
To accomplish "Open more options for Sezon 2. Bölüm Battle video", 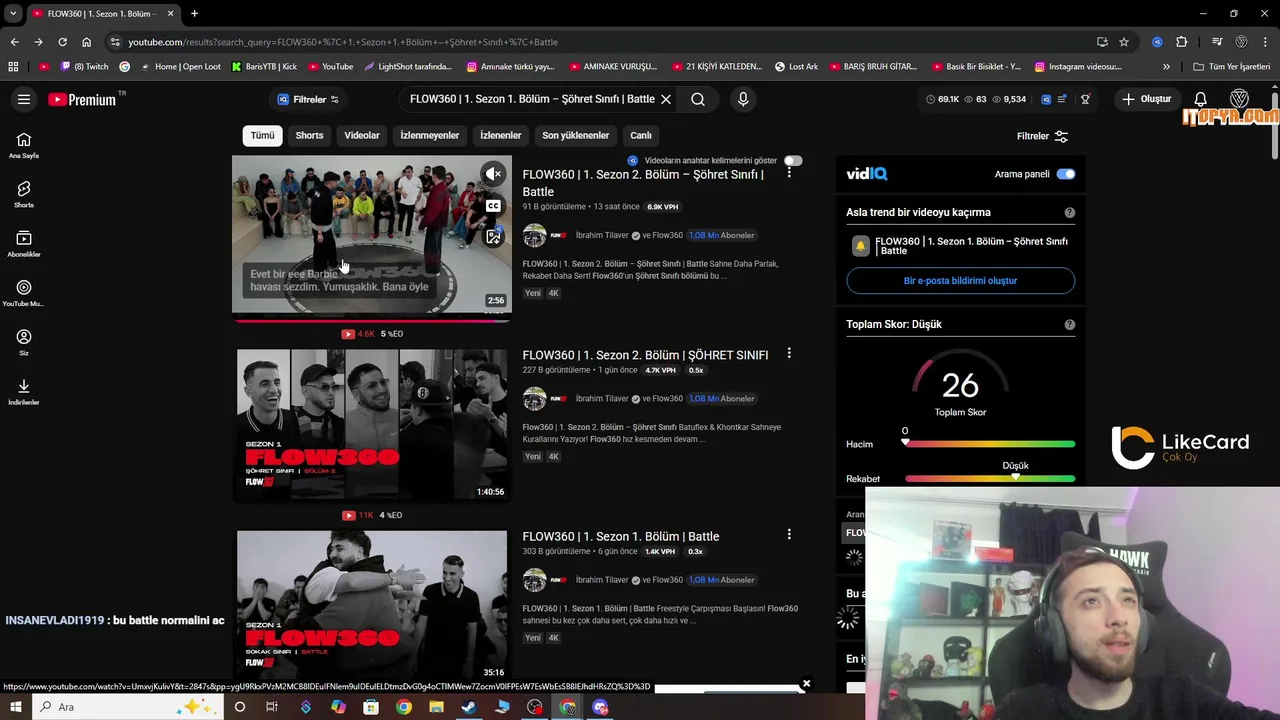I will (x=789, y=173).
